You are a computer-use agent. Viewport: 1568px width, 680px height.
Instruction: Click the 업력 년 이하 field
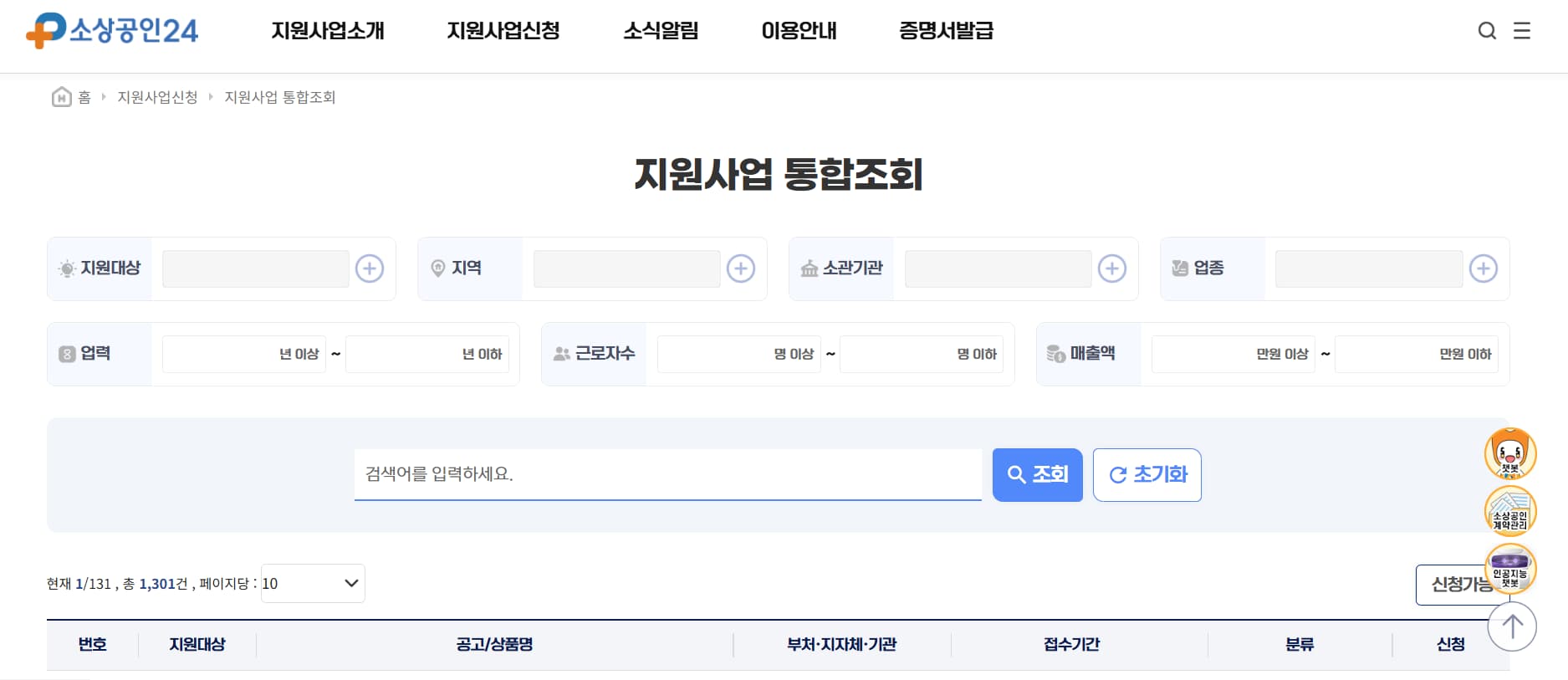[x=427, y=354]
